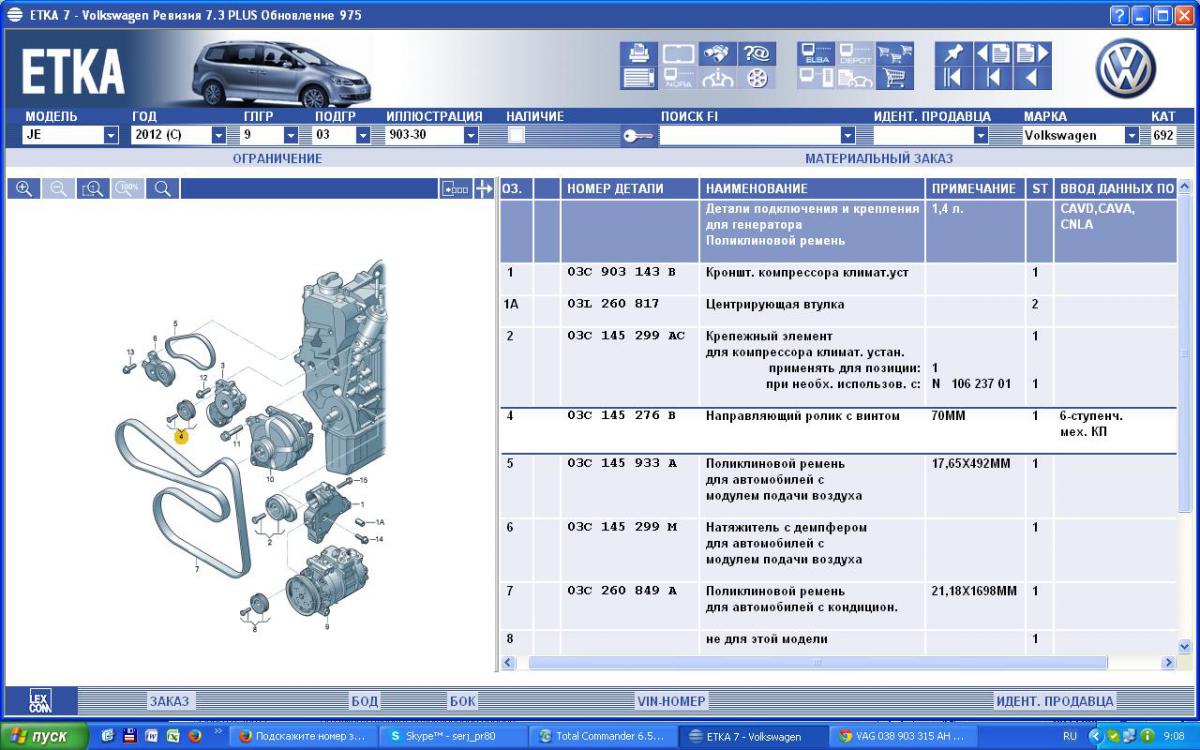The width and height of the screenshot is (1200, 750).
Task: Click the list view icon under printer
Action: pos(638,78)
